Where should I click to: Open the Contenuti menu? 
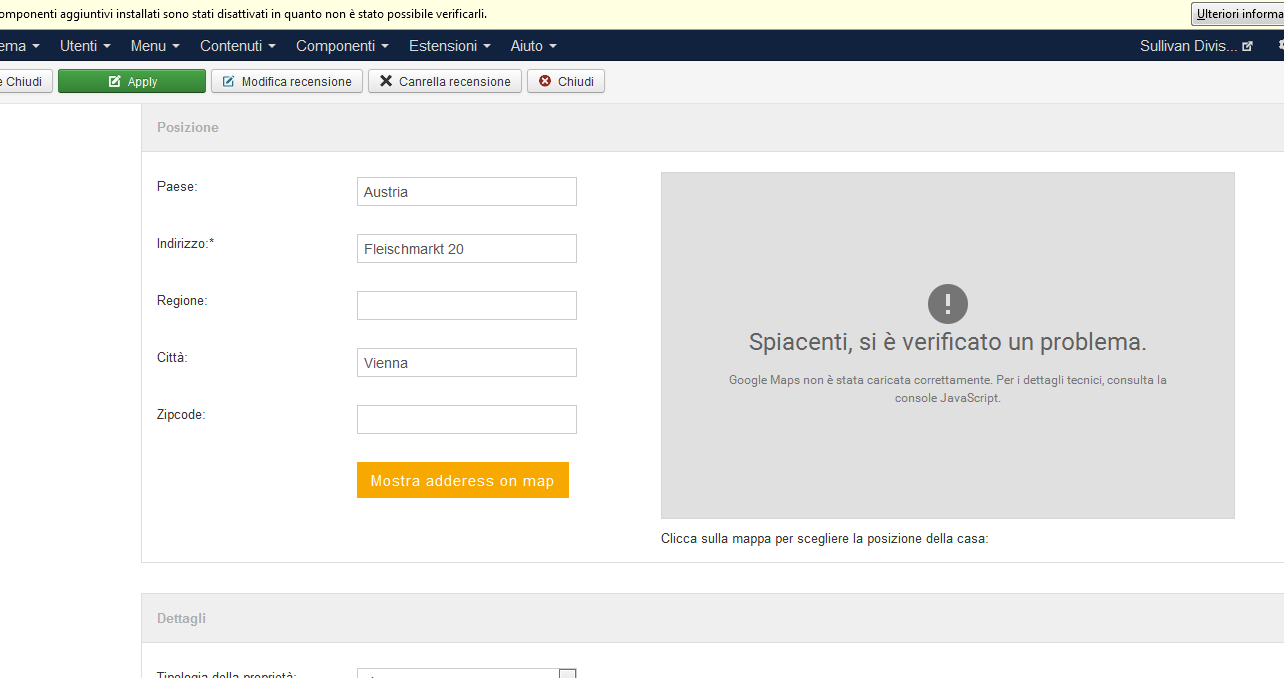pyautogui.click(x=238, y=46)
